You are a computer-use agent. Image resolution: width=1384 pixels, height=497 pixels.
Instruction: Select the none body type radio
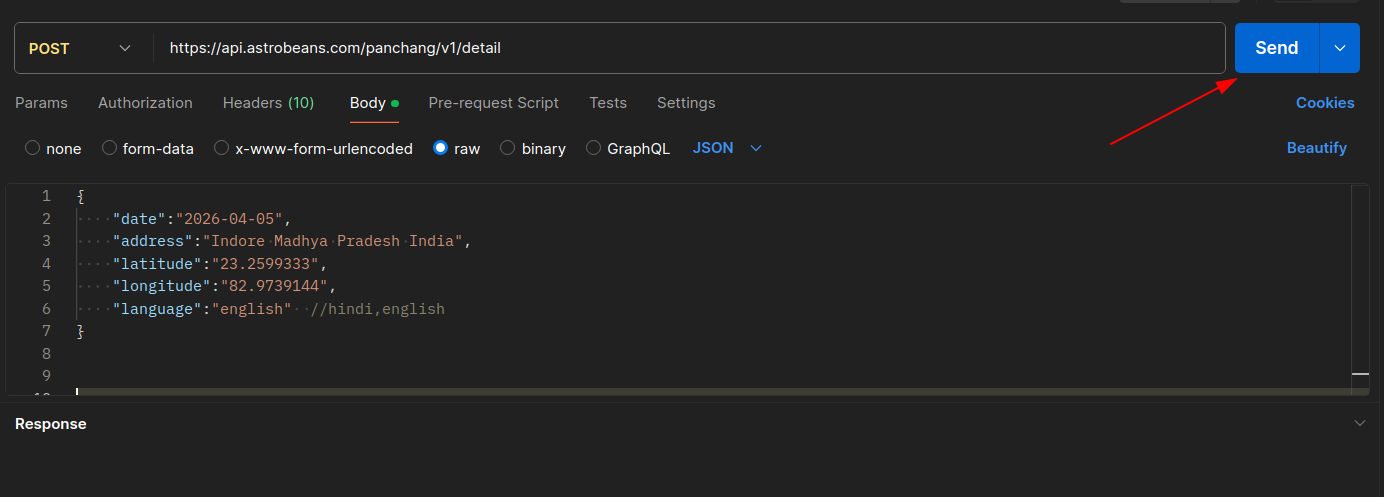coord(33,148)
